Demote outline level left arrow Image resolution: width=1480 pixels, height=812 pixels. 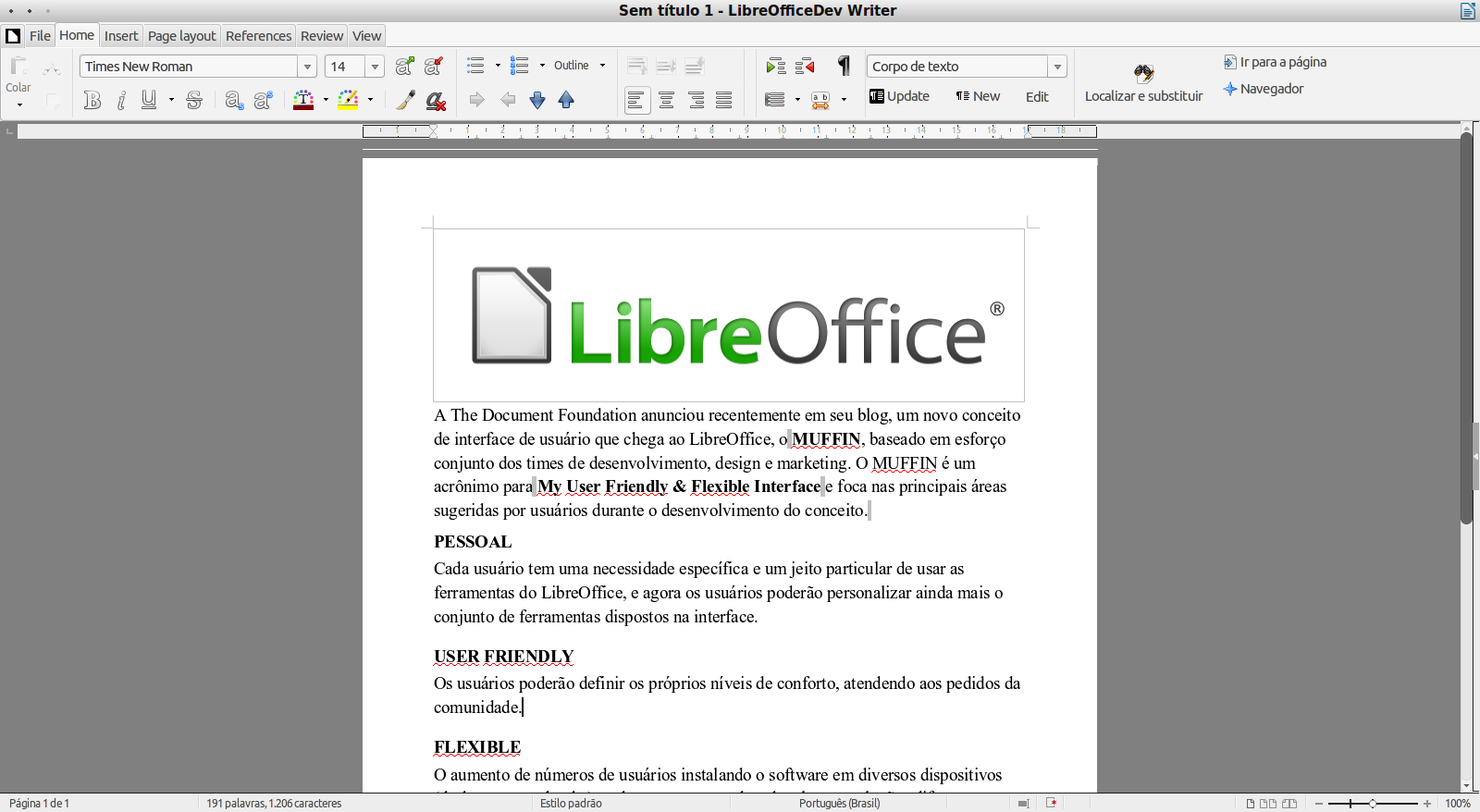coord(508,100)
